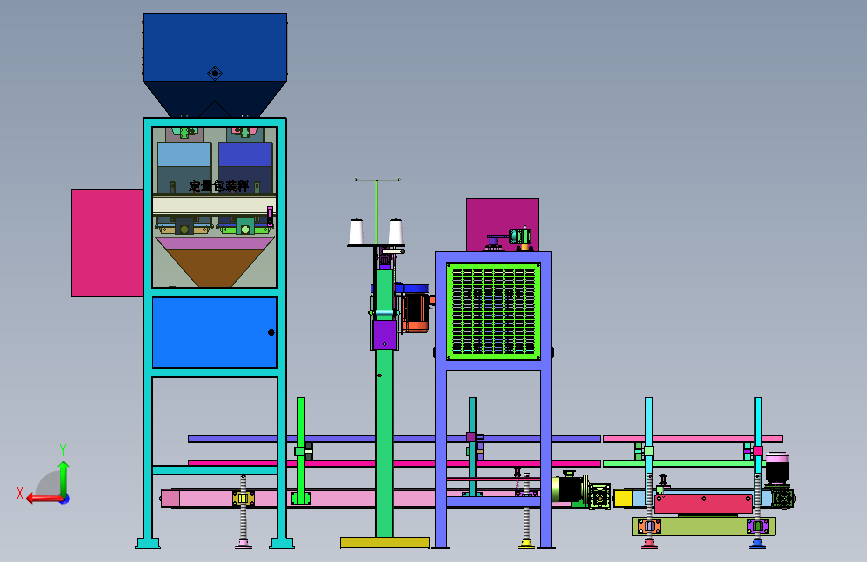Click the red X axis of the triad

tap(44, 498)
